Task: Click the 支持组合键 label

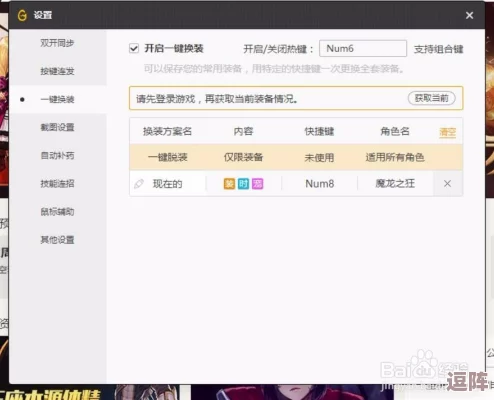Action: [439, 49]
